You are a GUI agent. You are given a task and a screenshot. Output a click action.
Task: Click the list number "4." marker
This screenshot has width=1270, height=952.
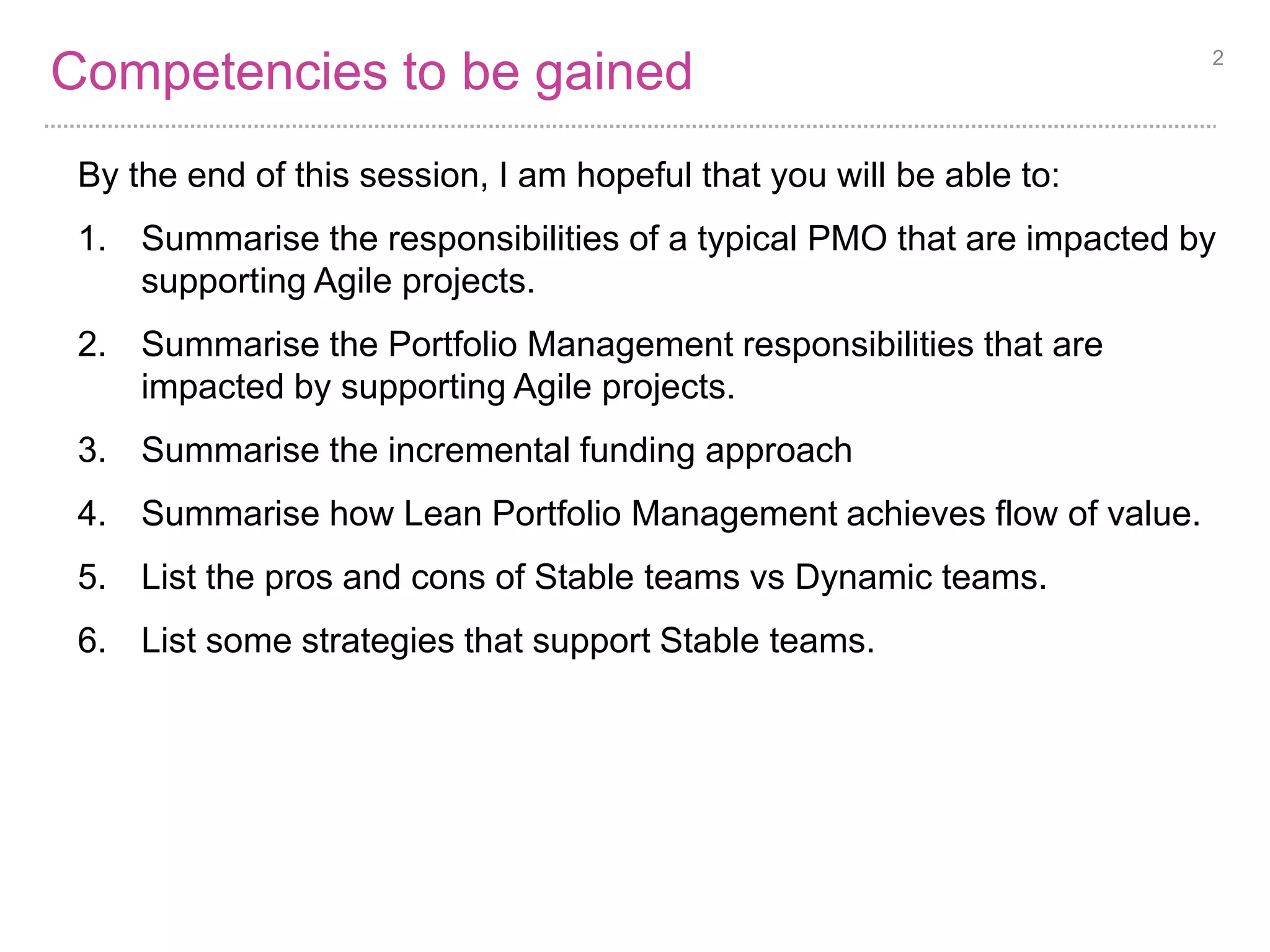click(x=92, y=514)
